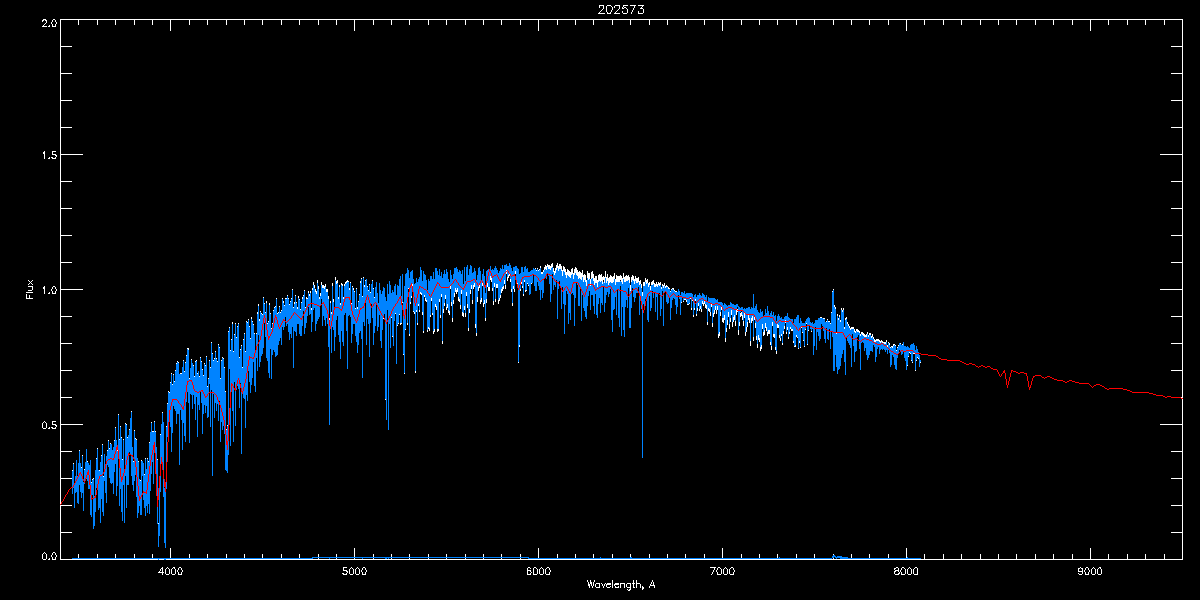The image size is (1200, 600).
Task: Select the 7000 x-axis tick label
Action: tap(722, 572)
